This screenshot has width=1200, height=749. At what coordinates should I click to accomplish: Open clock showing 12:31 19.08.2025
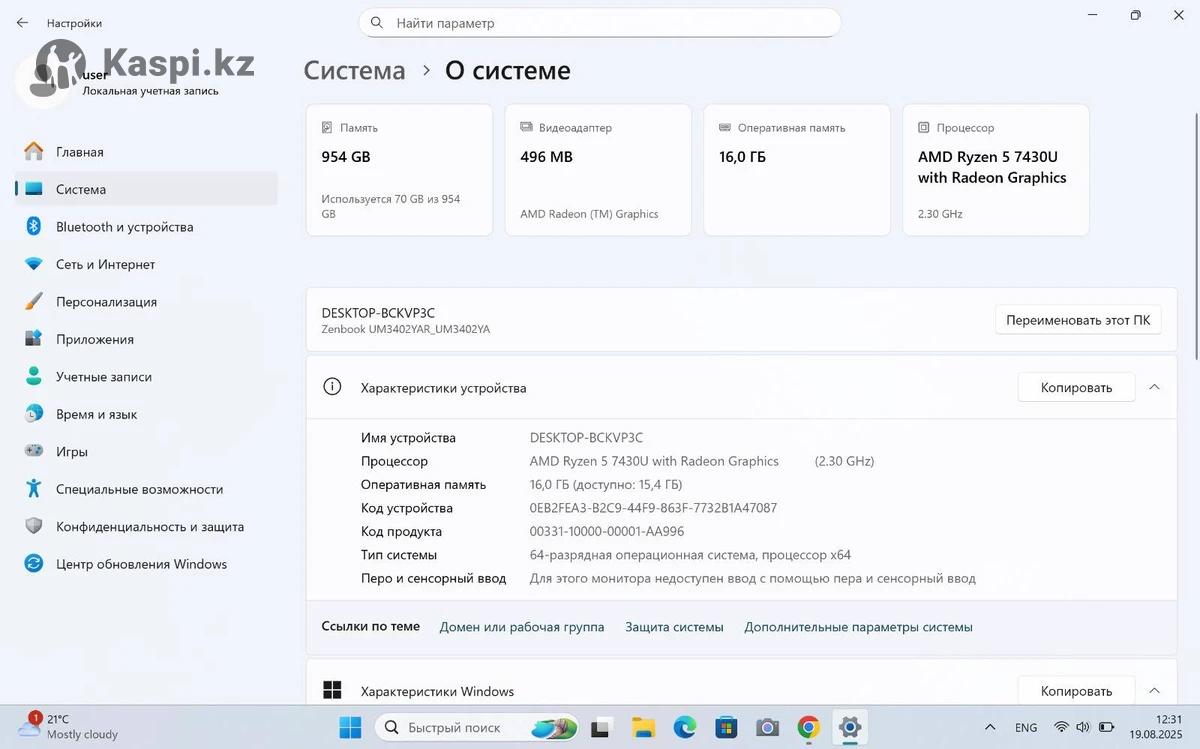click(x=1156, y=727)
